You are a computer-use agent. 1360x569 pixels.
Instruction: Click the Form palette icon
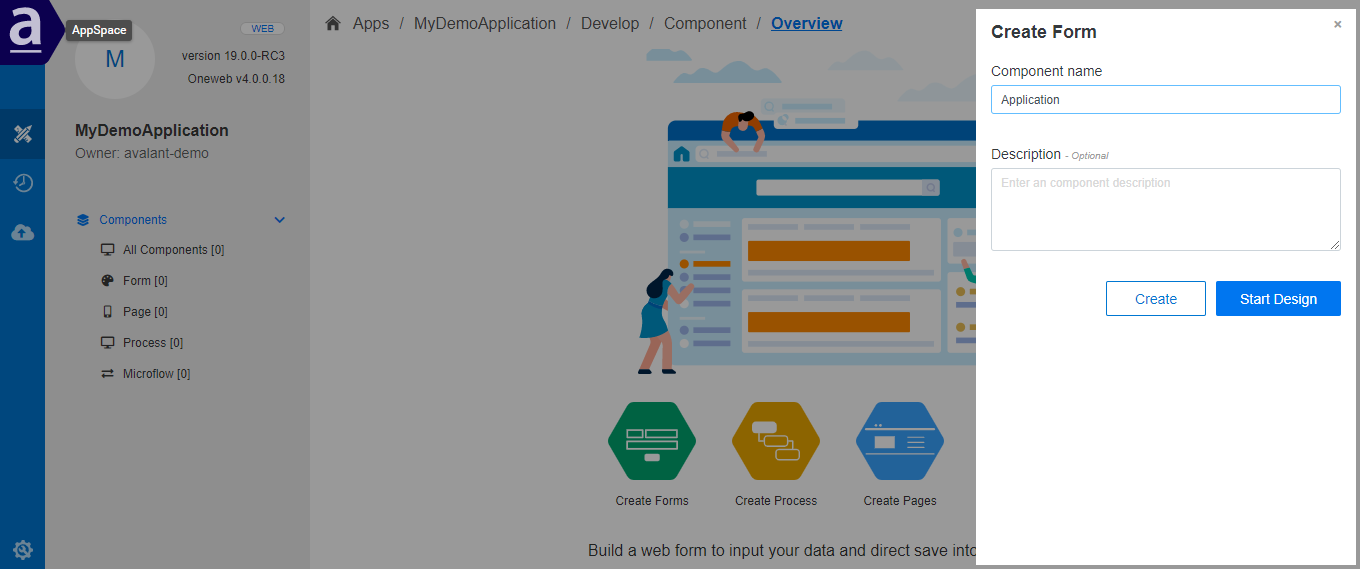108,281
